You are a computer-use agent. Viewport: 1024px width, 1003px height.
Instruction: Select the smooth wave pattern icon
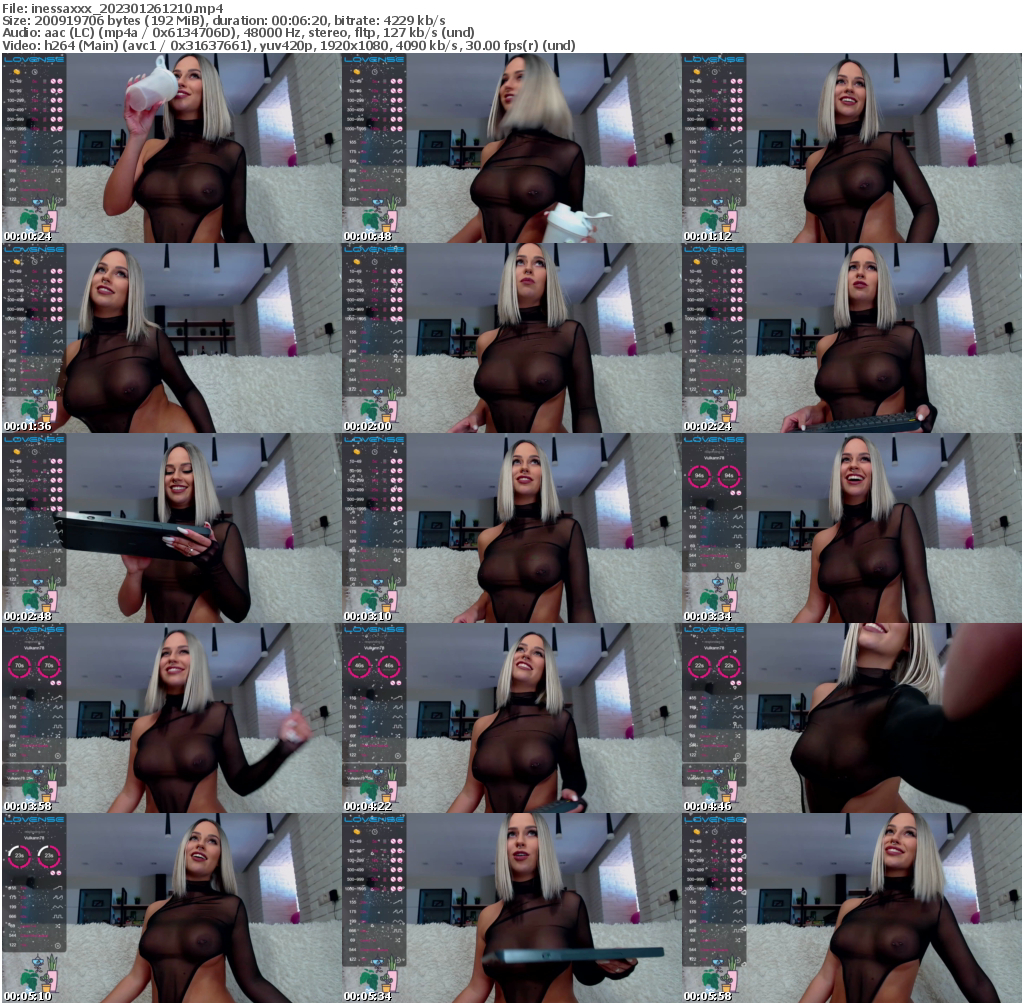pyautogui.click(x=57, y=161)
